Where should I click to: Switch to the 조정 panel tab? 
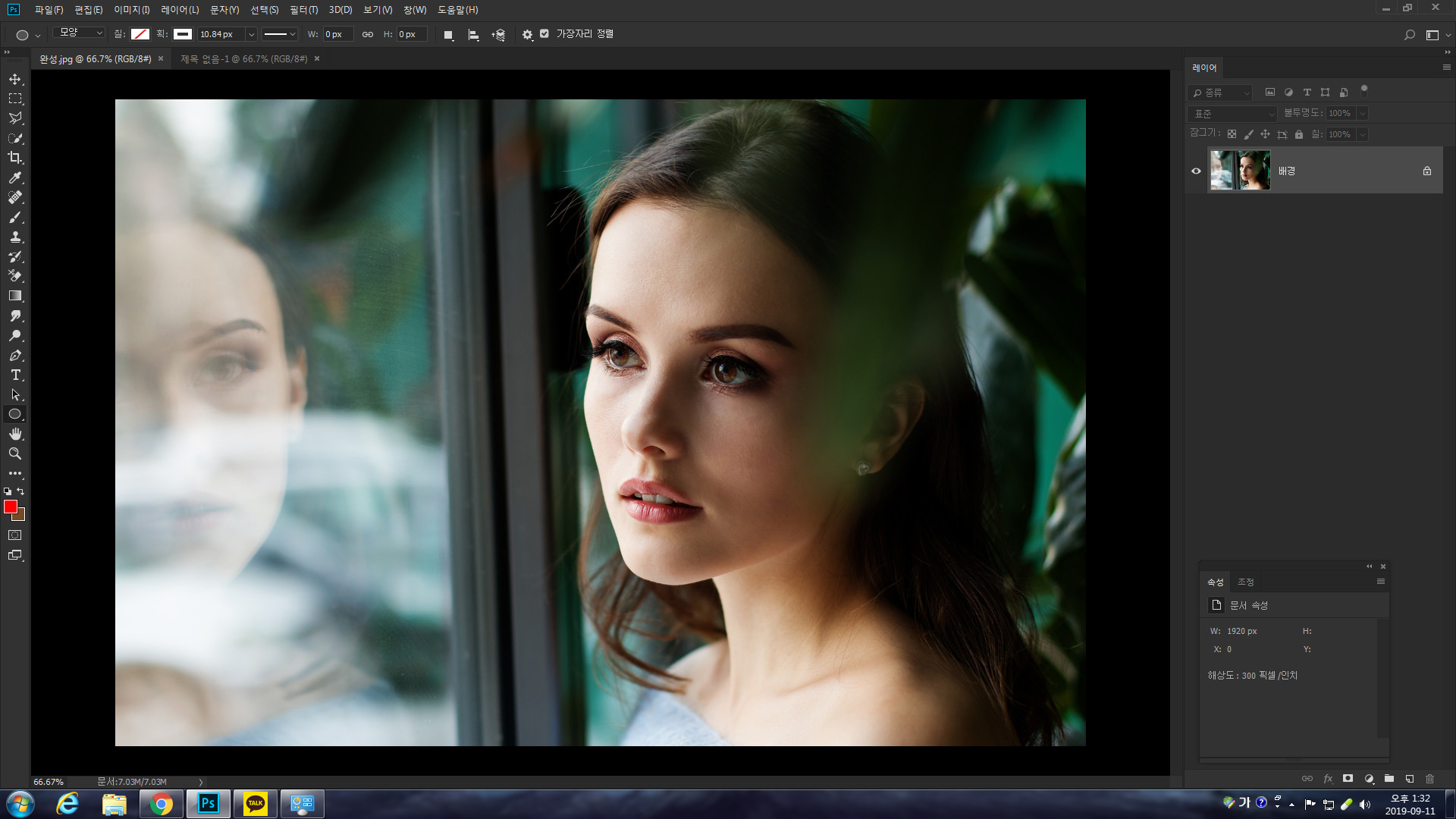click(1245, 582)
